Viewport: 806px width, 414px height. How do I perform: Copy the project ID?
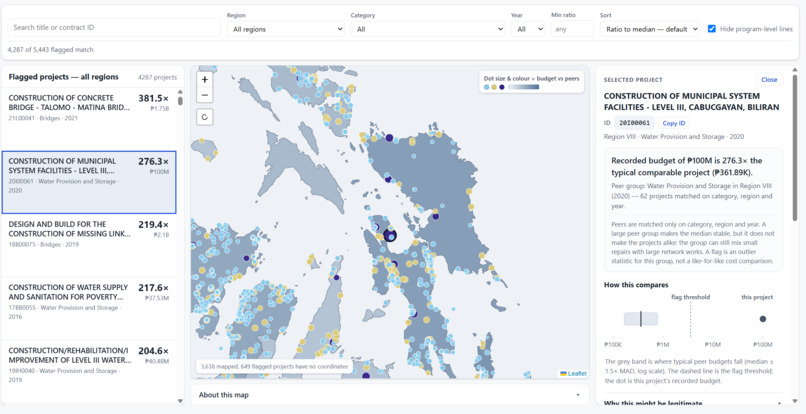[x=673, y=123]
